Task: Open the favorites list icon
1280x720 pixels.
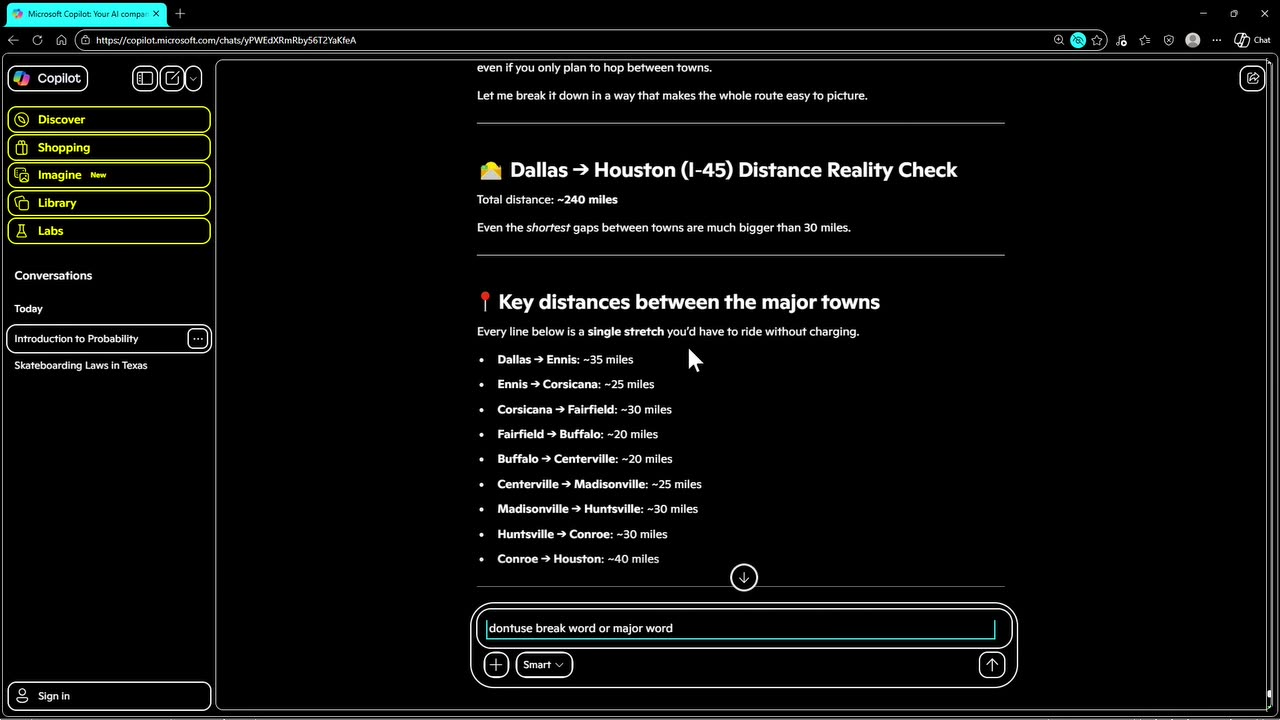Action: tap(1145, 40)
